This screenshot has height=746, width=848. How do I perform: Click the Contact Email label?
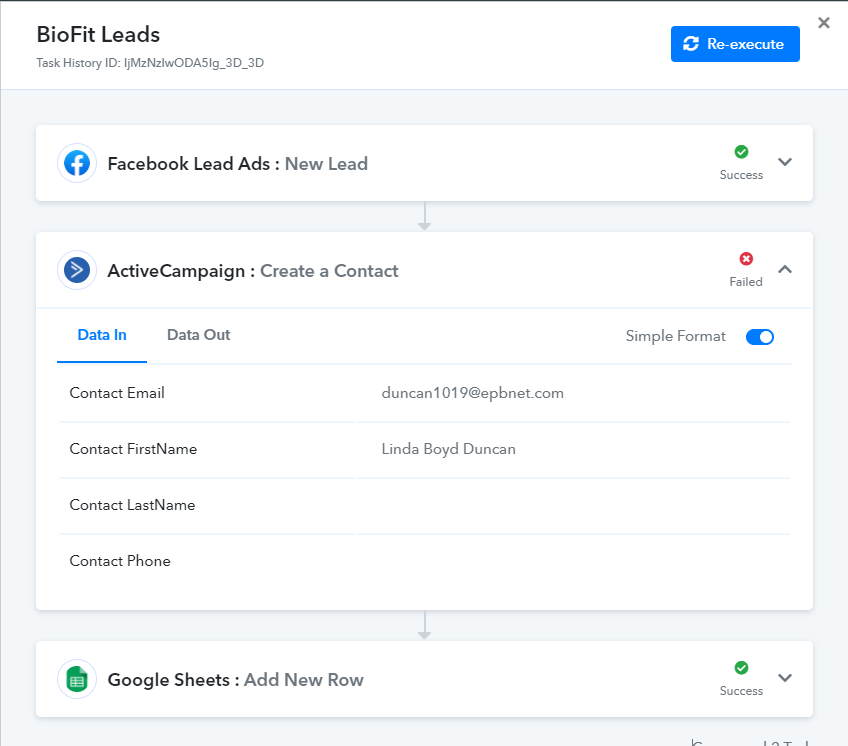pyautogui.click(x=117, y=393)
